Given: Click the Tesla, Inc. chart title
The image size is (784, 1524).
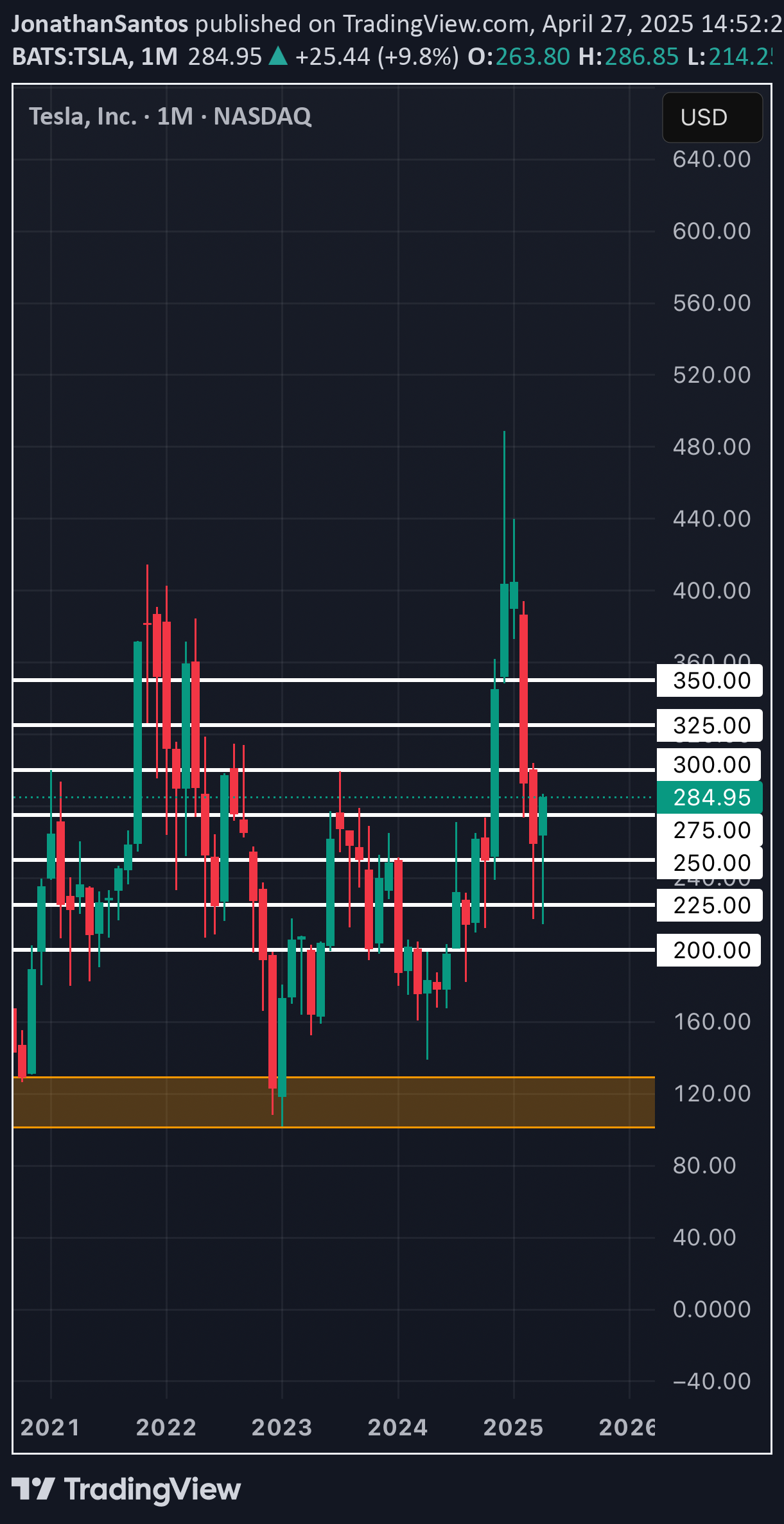Looking at the screenshot, I should 170,116.
